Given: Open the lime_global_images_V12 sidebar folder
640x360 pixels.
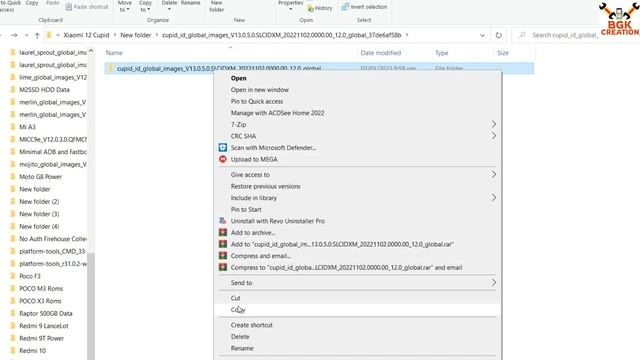Looking at the screenshot, I should (x=53, y=77).
